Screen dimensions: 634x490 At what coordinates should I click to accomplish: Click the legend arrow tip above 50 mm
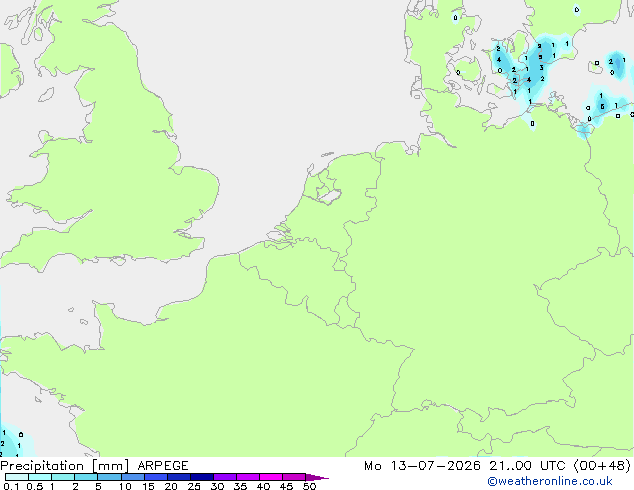[x=317, y=477]
